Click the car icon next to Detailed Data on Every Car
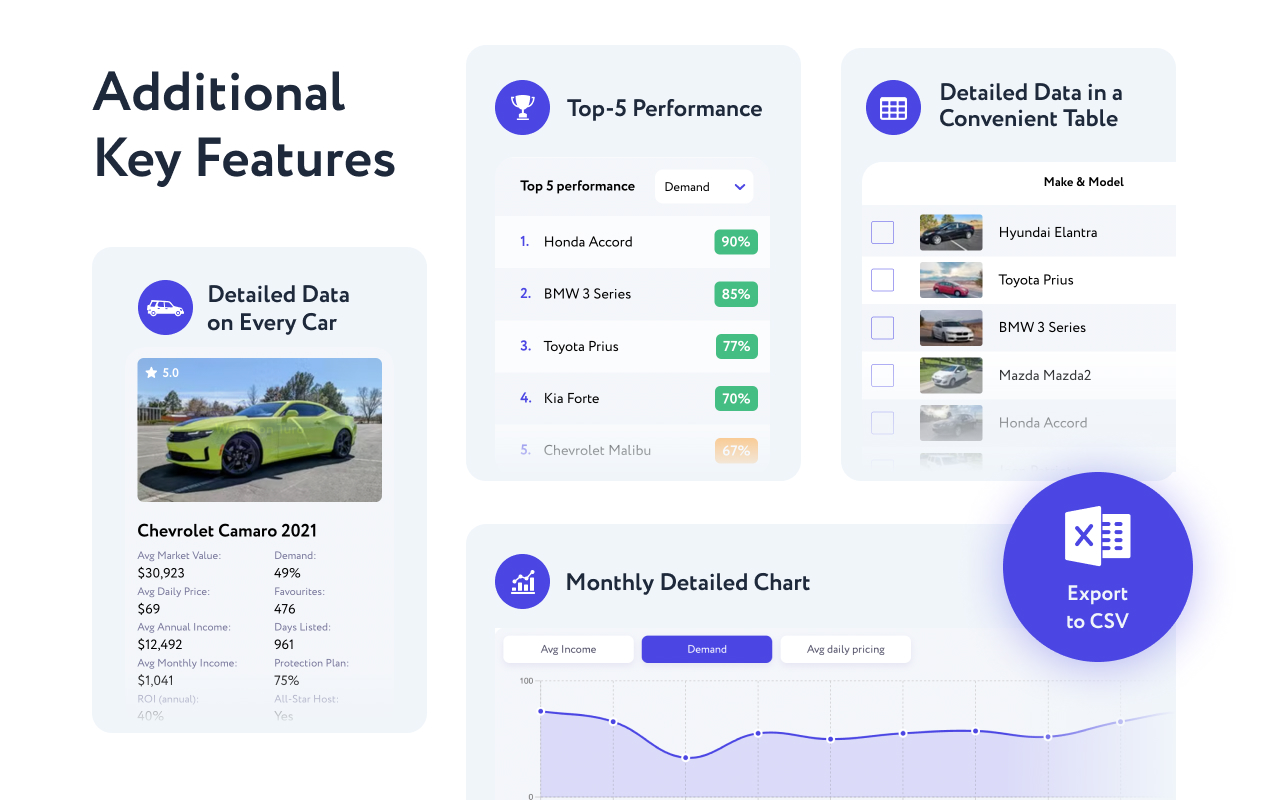This screenshot has width=1280, height=800. click(x=165, y=308)
